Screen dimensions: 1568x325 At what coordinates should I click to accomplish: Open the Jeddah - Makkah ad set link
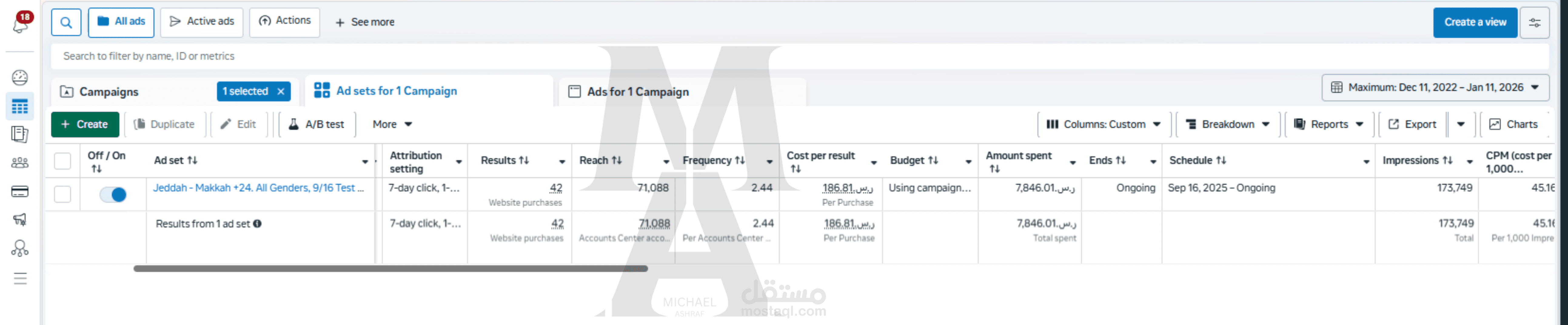258,188
